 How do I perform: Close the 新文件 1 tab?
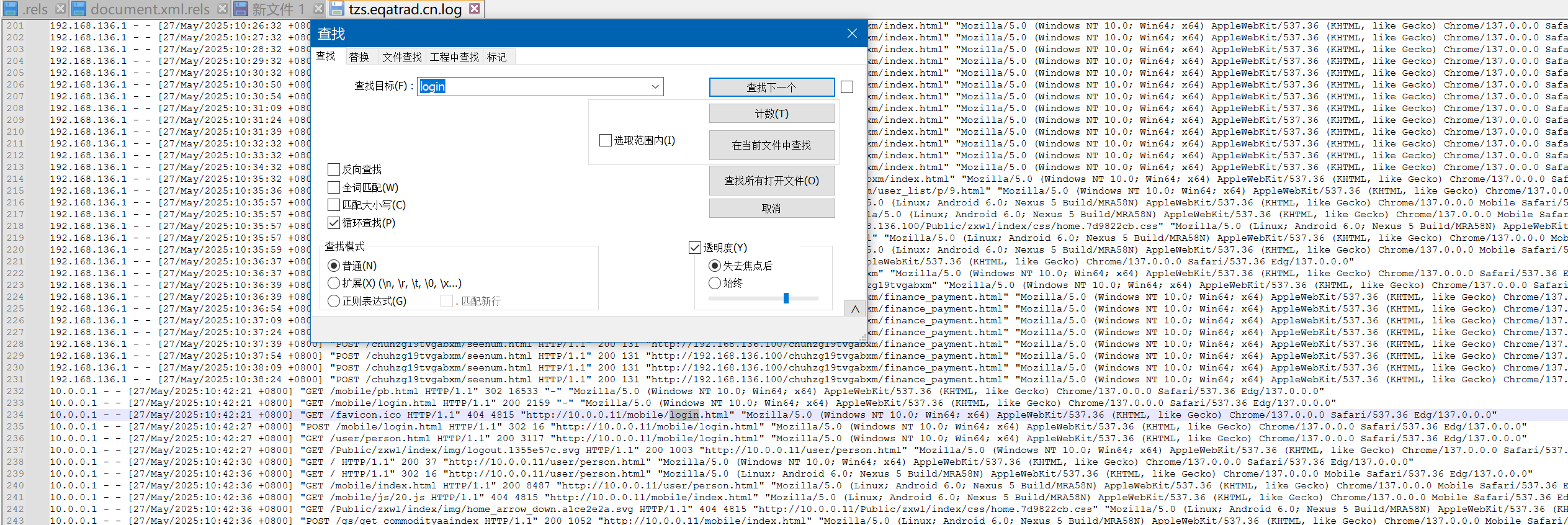tap(318, 9)
